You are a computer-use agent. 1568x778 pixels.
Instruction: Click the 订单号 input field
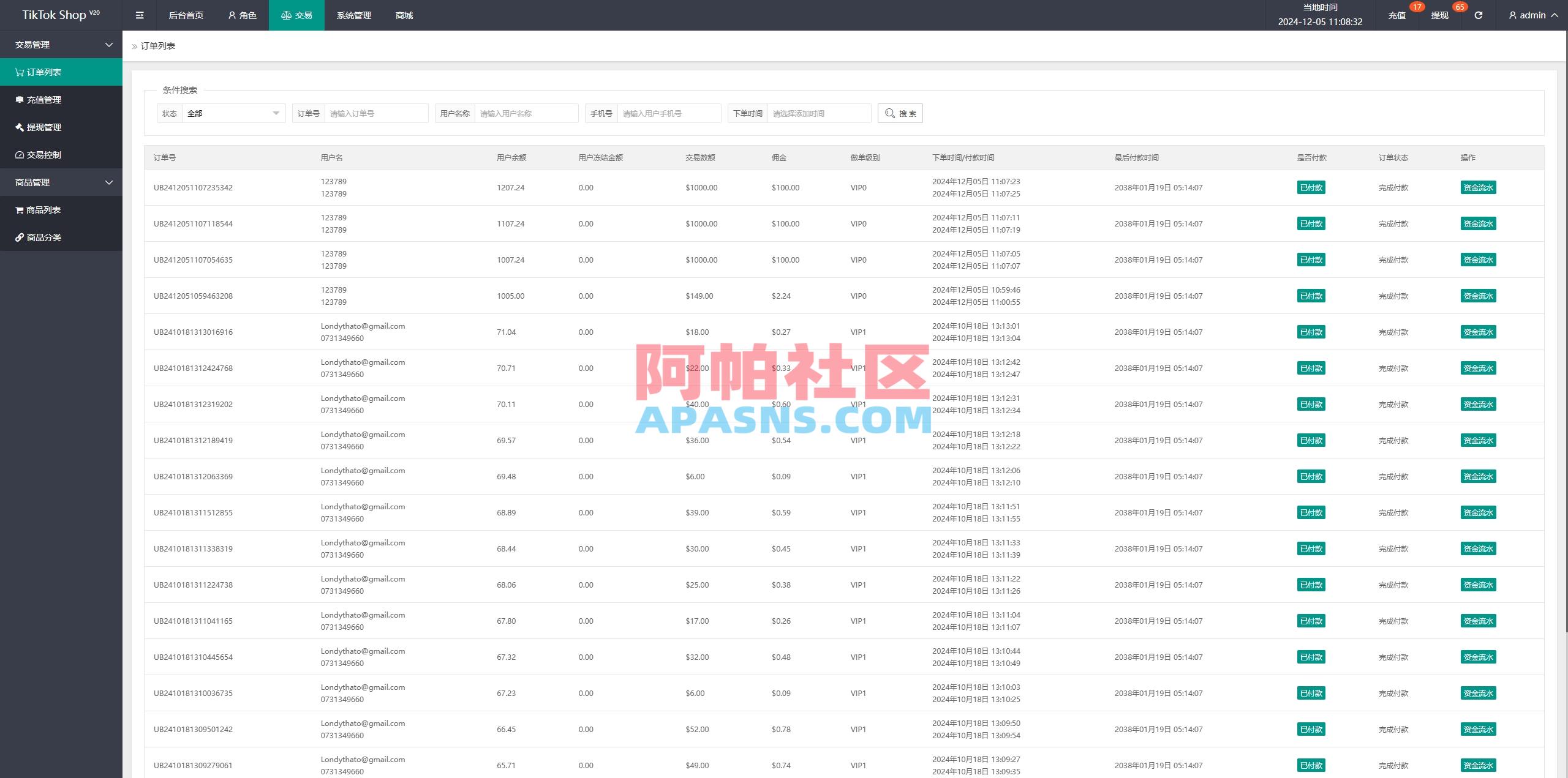[376, 113]
